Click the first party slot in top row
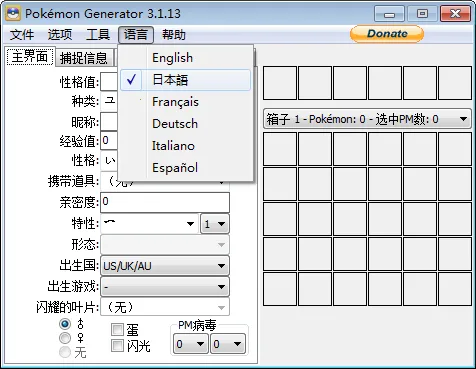 [x=280, y=83]
